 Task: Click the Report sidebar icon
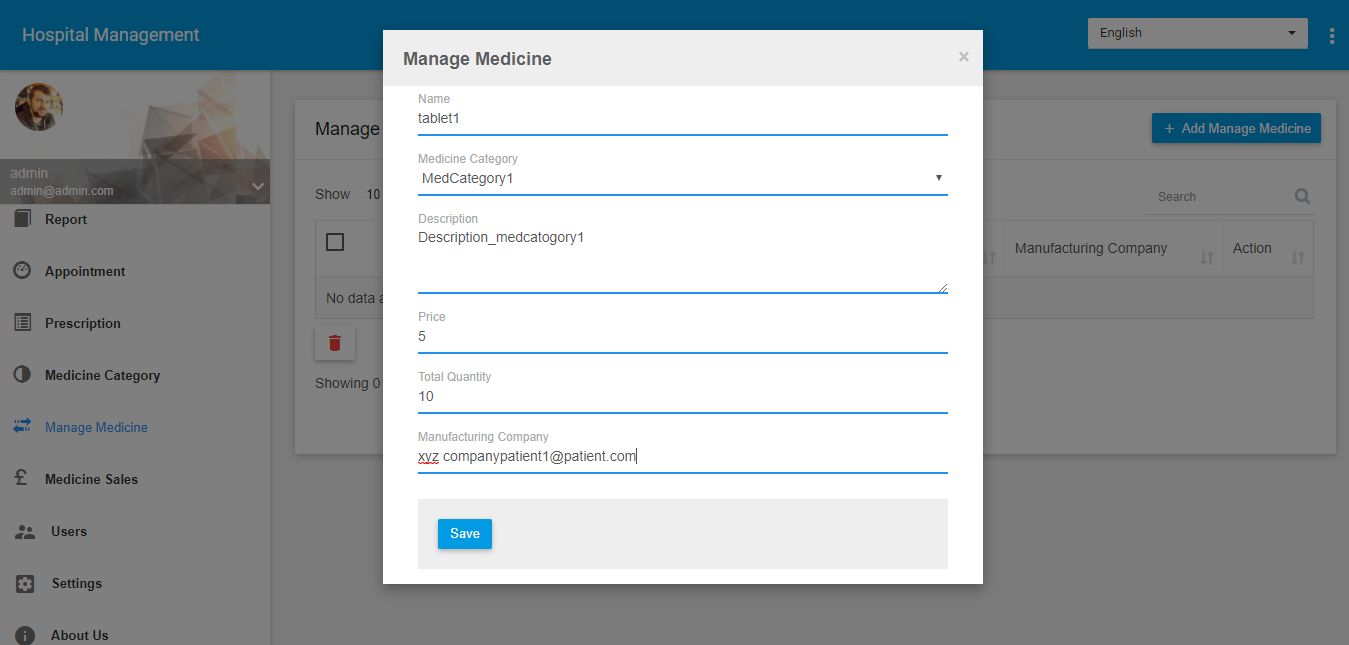tap(23, 219)
